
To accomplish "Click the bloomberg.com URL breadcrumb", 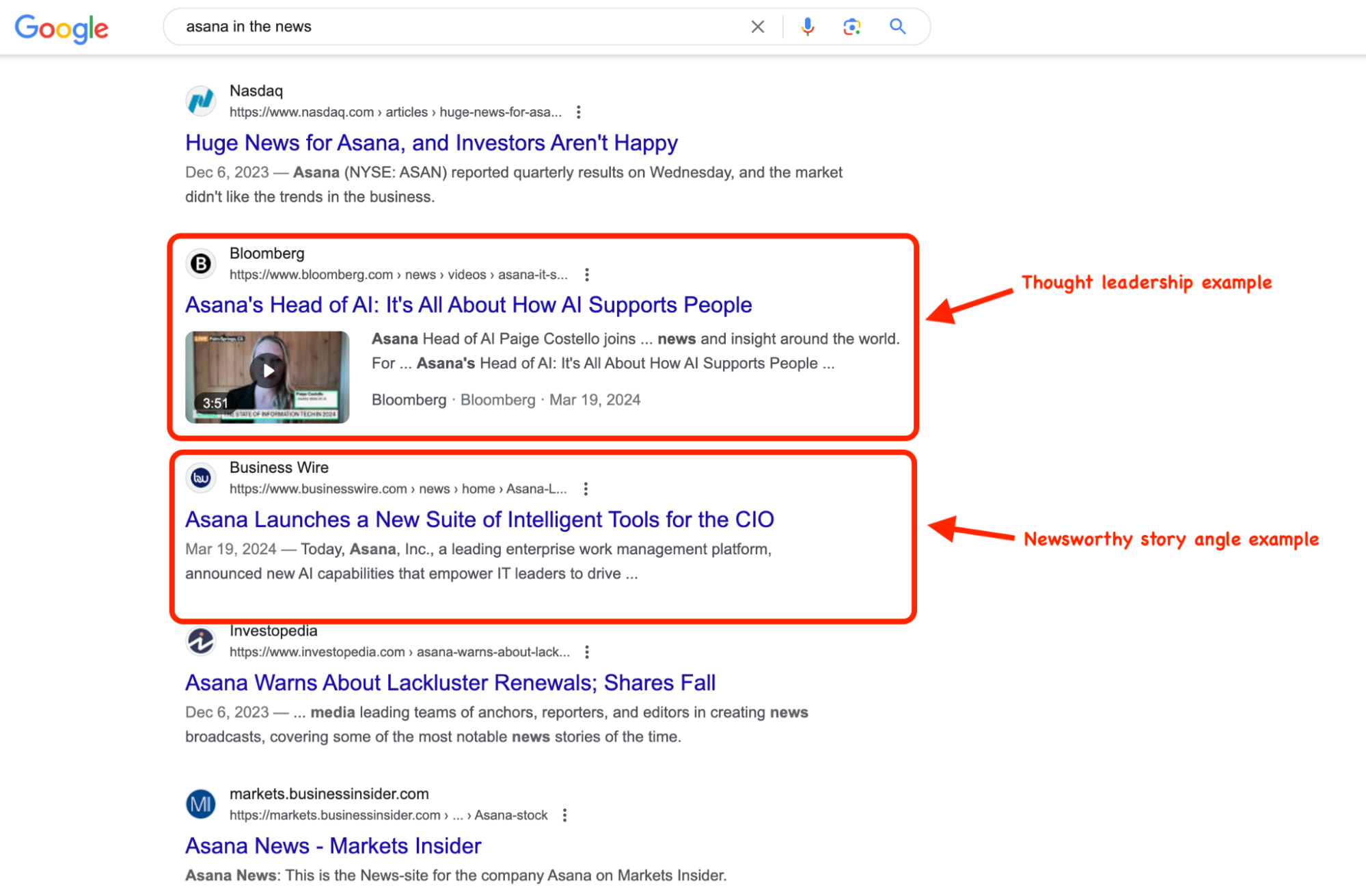I will click(x=398, y=275).
